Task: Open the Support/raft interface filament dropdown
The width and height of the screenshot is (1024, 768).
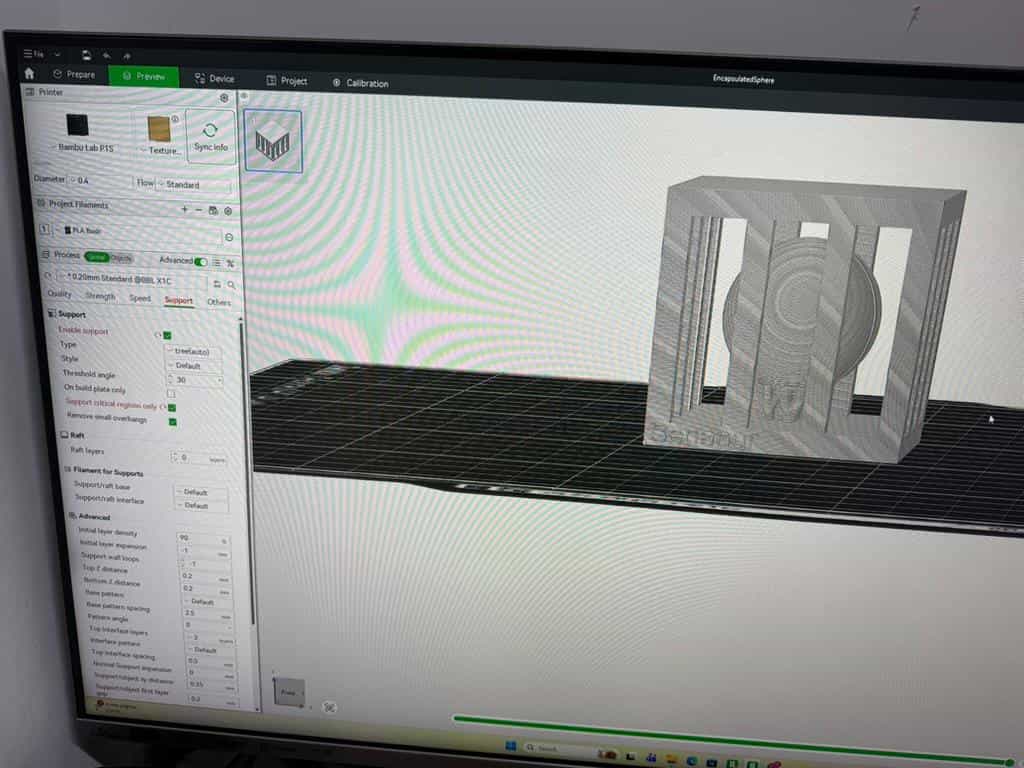Action: coord(202,505)
